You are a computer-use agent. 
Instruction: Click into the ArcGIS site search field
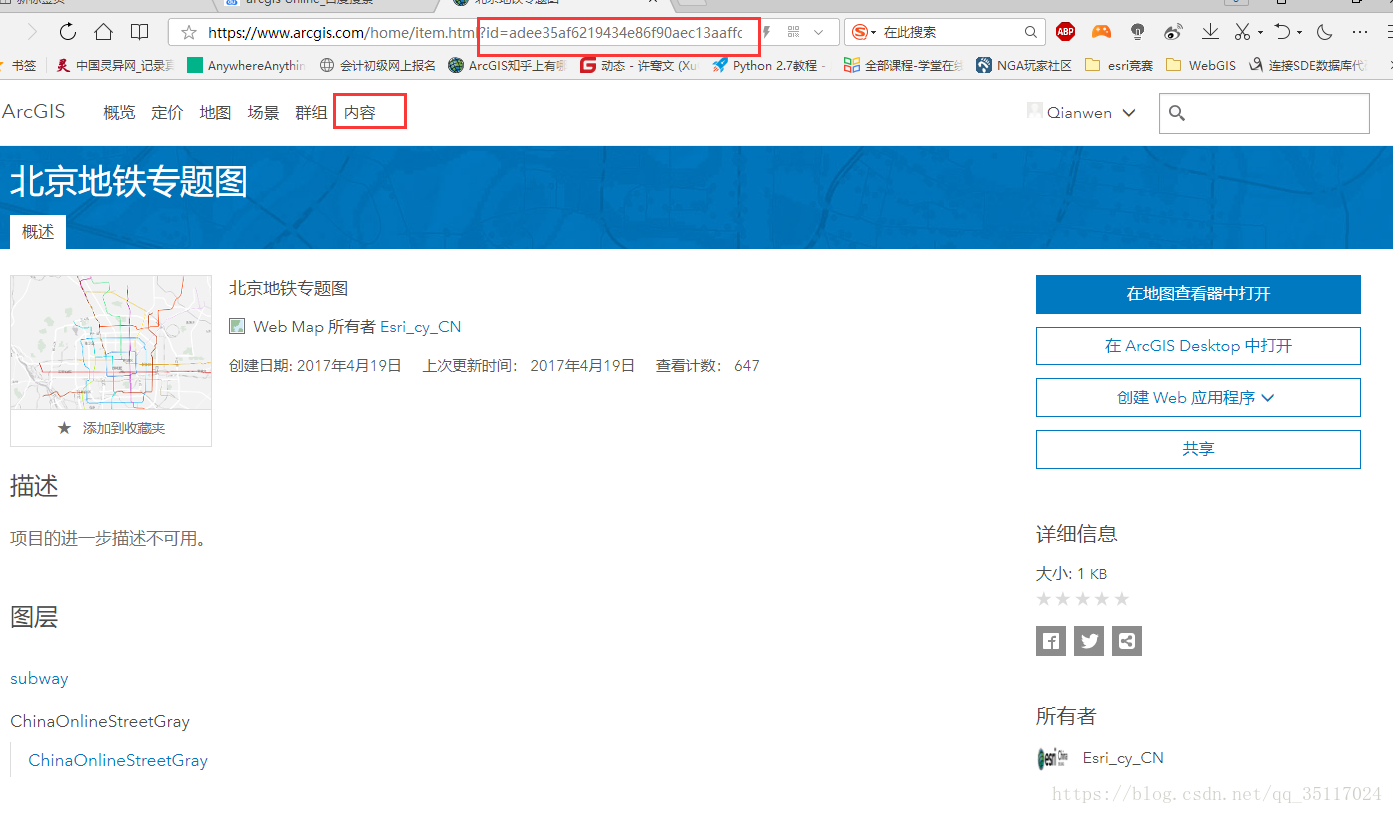point(1264,113)
